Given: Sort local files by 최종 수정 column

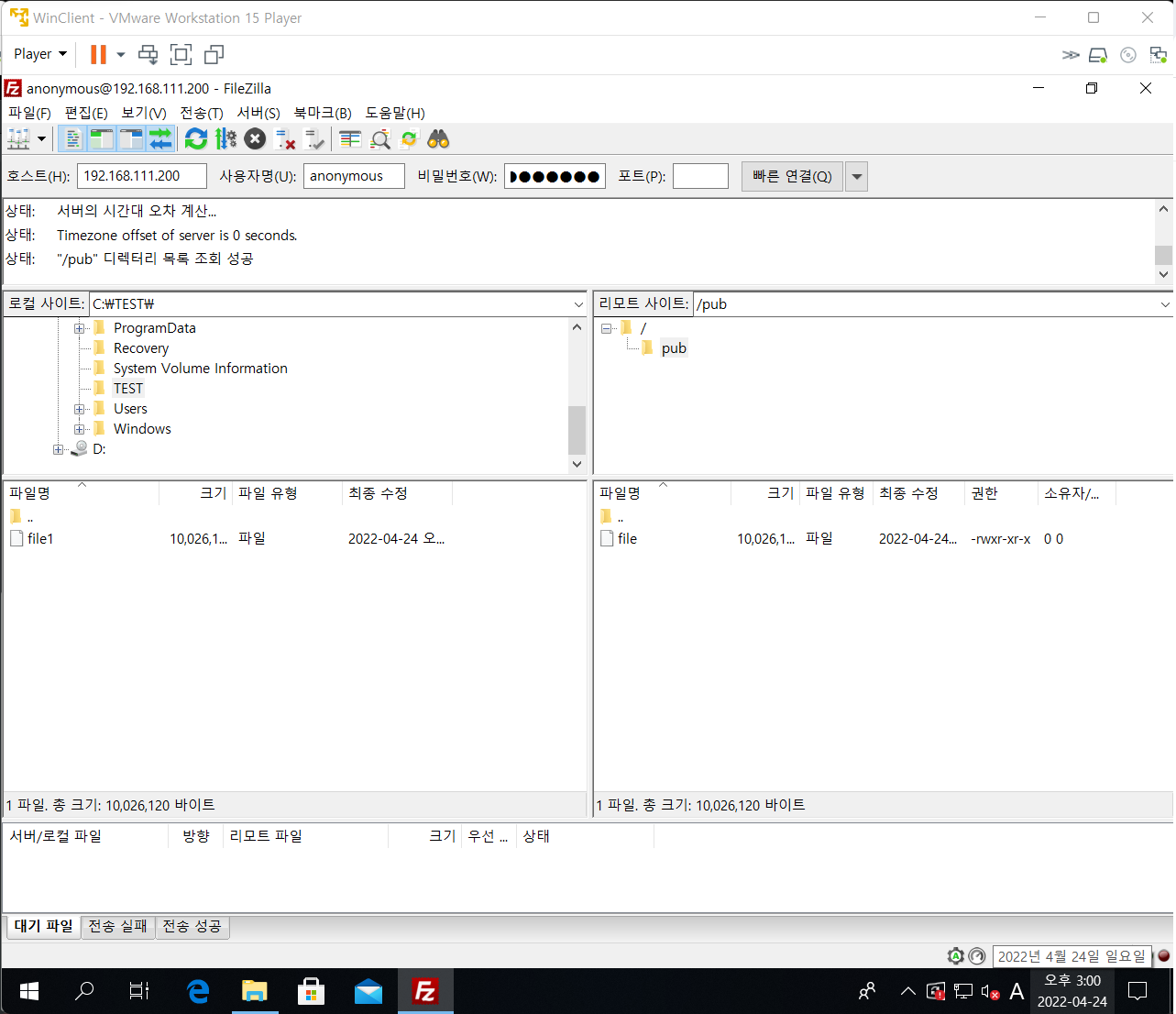Looking at the screenshot, I should (x=397, y=493).
